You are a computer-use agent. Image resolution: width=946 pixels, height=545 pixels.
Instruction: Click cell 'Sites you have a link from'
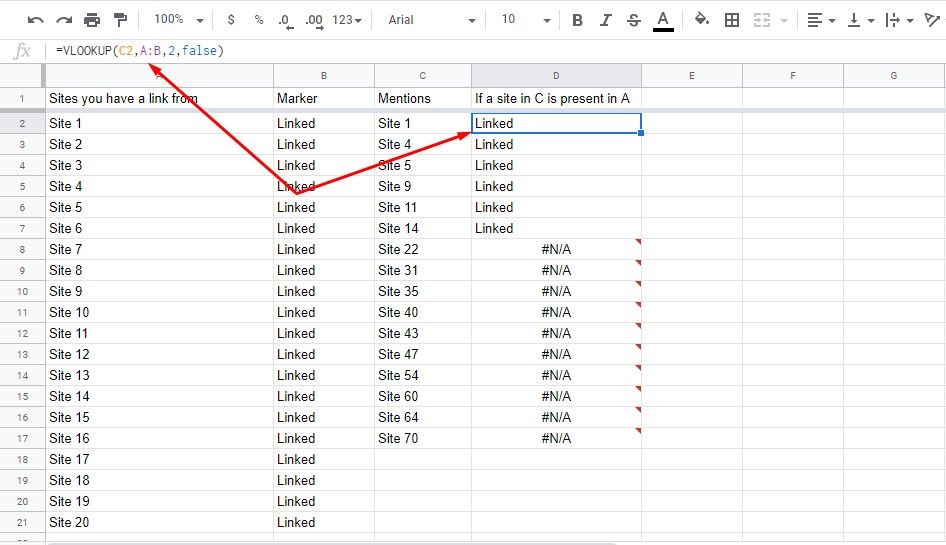pyautogui.click(x=160, y=98)
